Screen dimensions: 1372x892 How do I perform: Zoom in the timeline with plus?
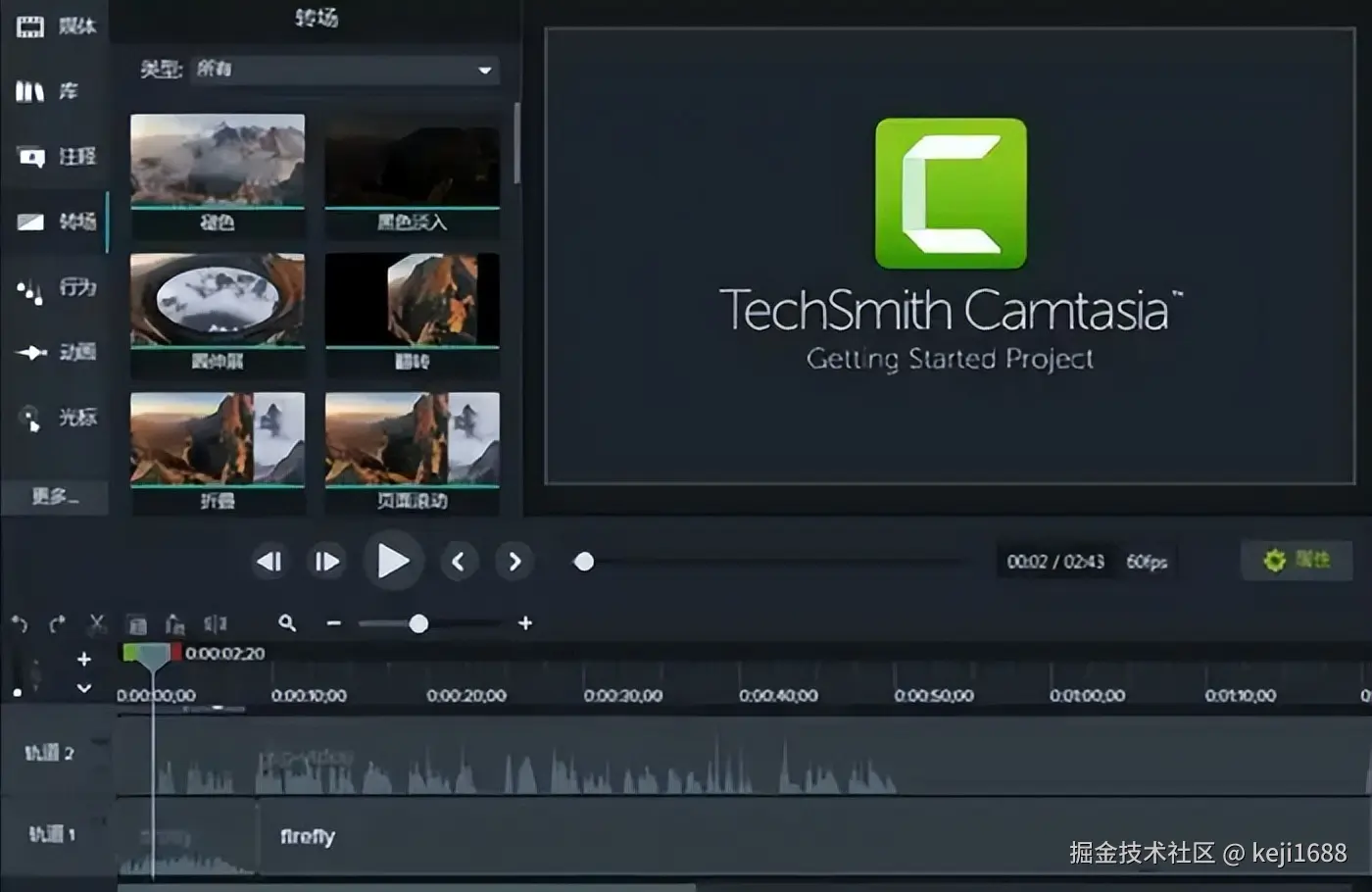pyautogui.click(x=525, y=623)
